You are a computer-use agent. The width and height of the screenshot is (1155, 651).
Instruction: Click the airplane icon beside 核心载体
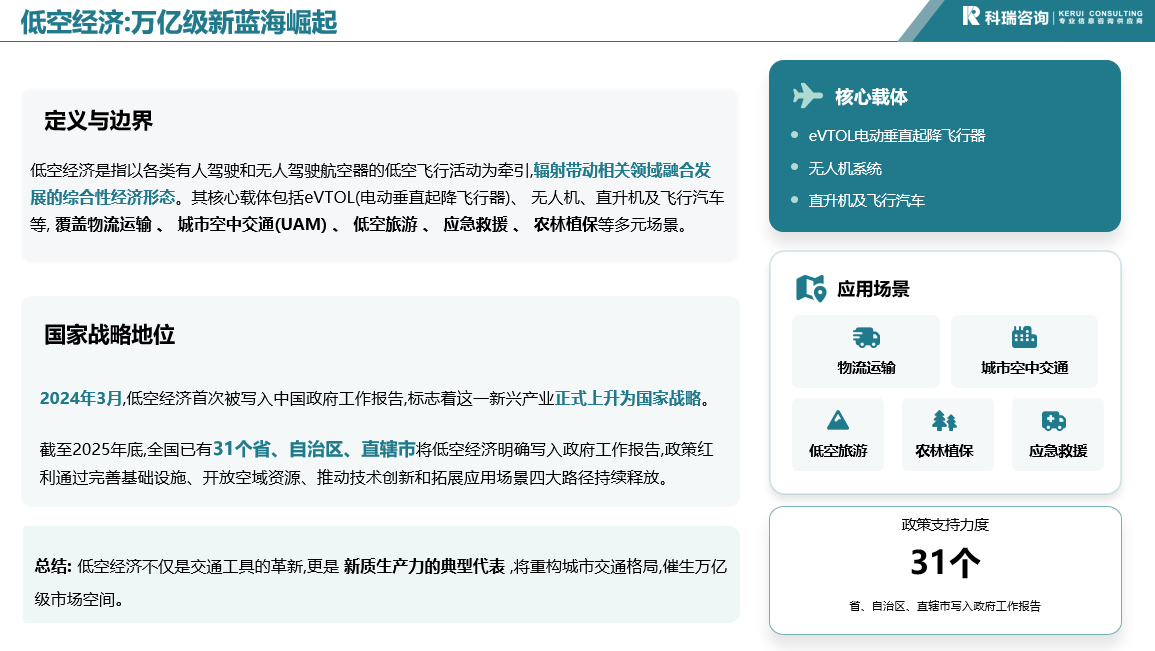coord(807,96)
